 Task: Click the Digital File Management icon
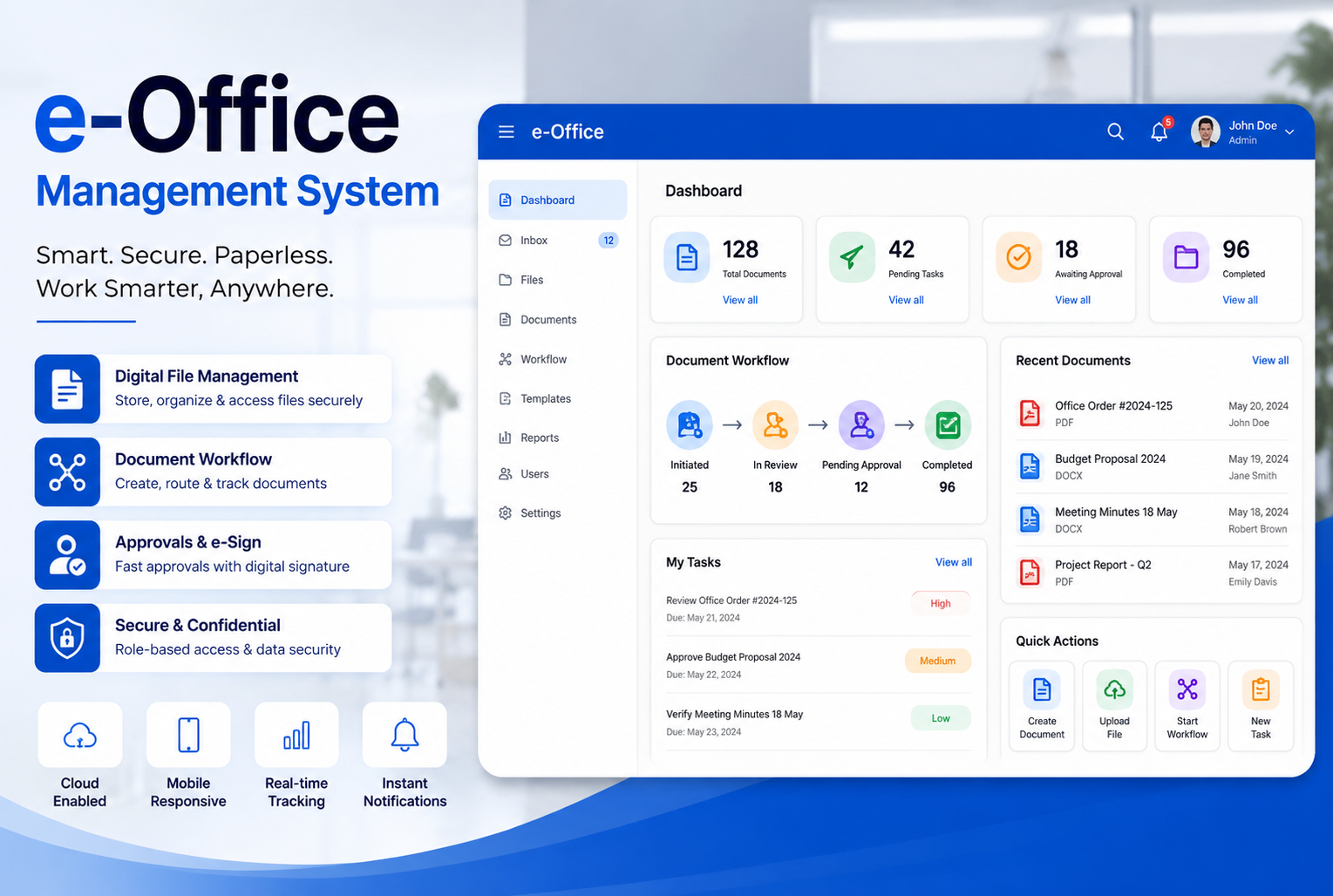coord(67,389)
